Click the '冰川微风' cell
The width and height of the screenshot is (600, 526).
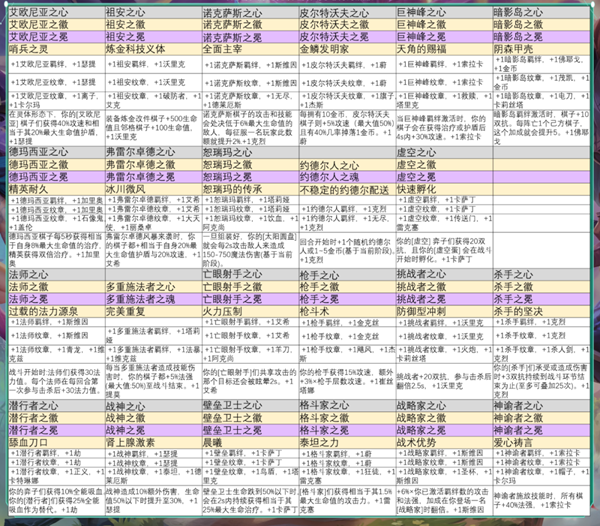click(x=153, y=189)
